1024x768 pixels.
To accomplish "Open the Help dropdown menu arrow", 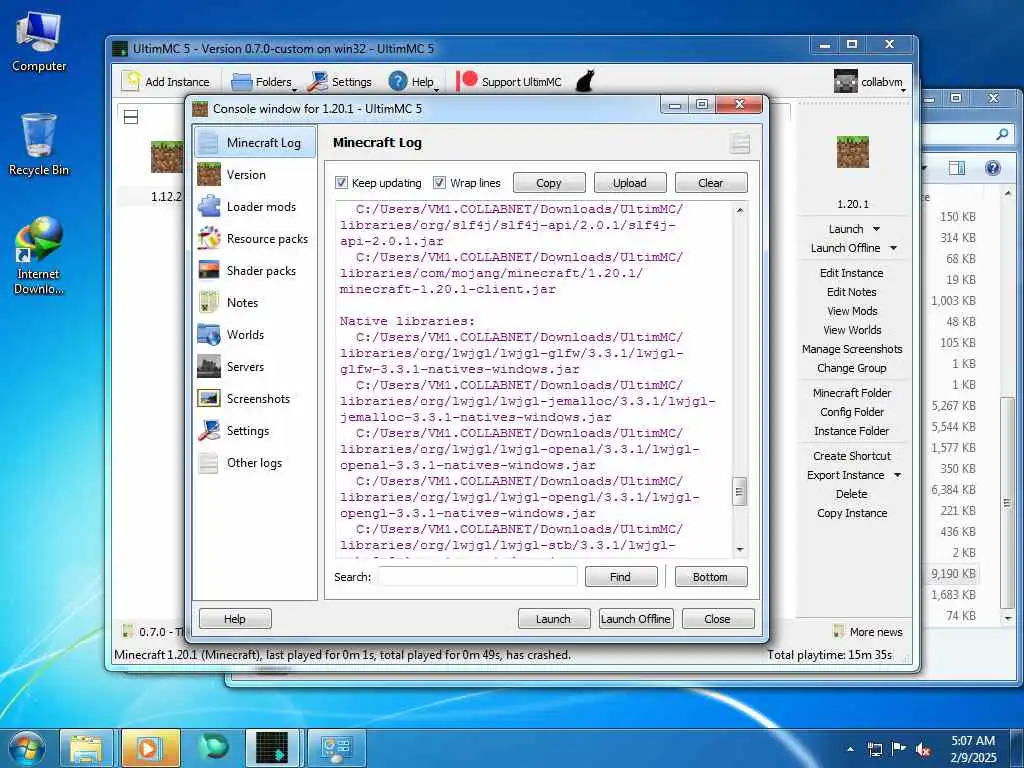I will [x=436, y=89].
